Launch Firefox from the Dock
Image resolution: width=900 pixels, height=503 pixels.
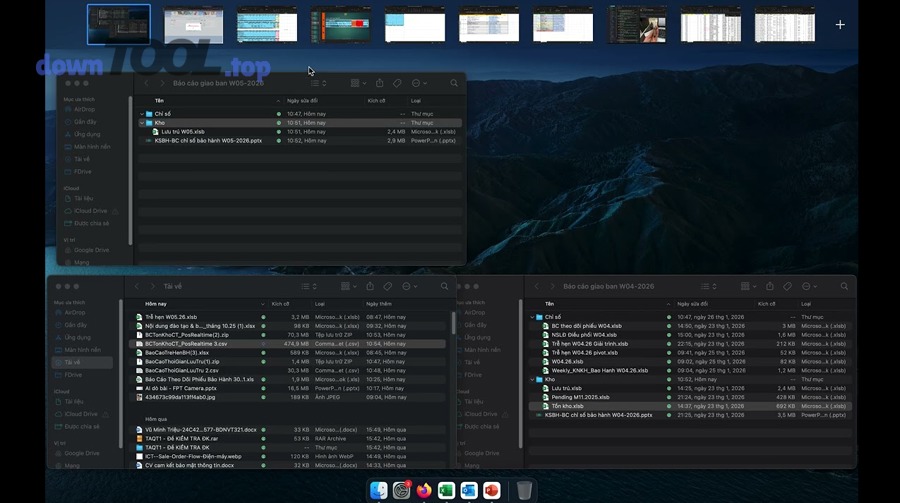pos(424,490)
